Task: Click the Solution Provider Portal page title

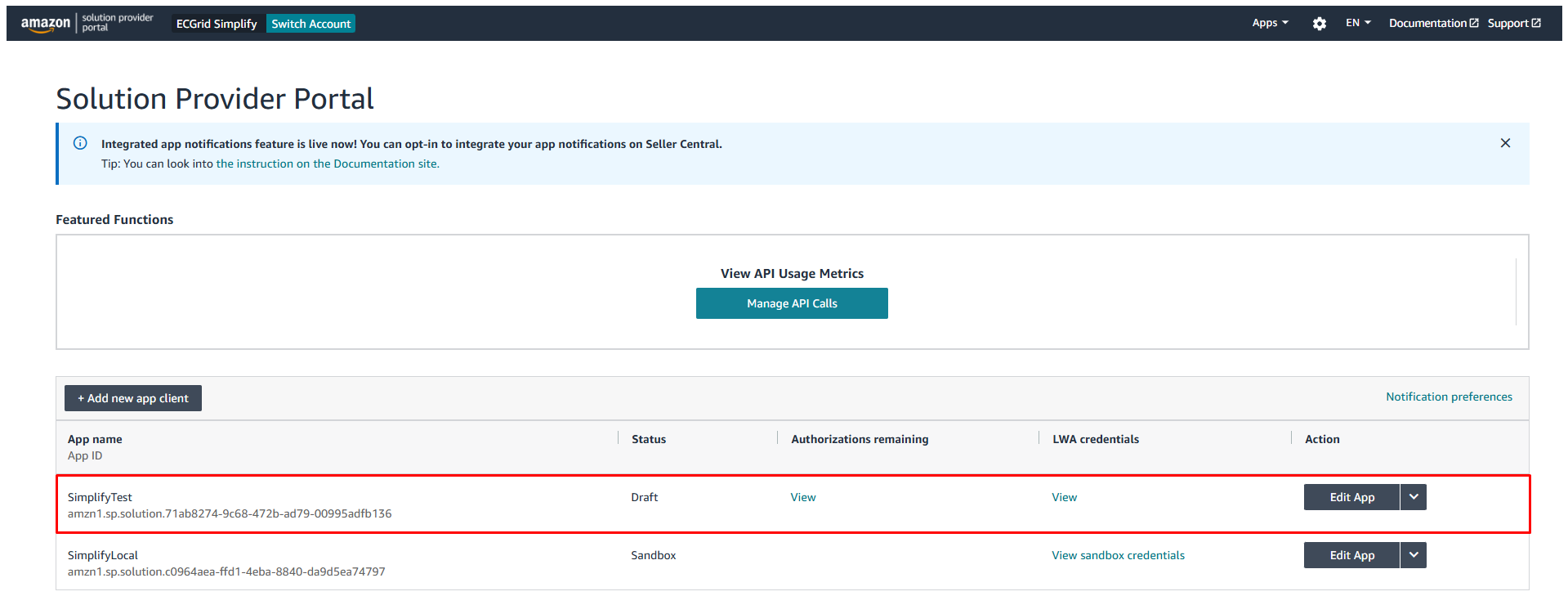Action: 215,98
